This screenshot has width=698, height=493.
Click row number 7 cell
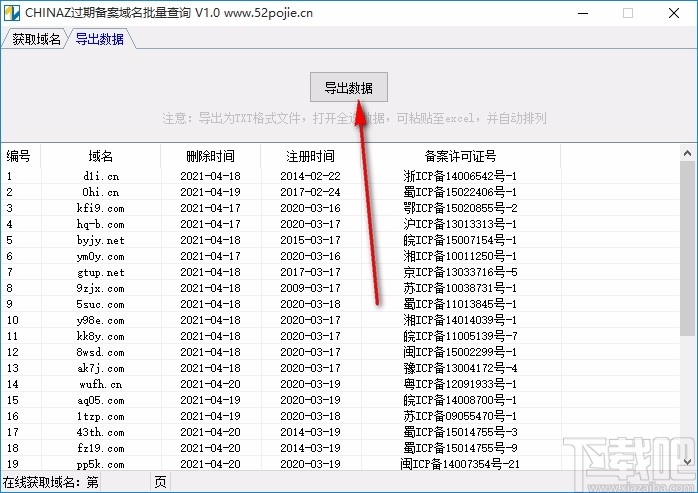[x=10, y=273]
